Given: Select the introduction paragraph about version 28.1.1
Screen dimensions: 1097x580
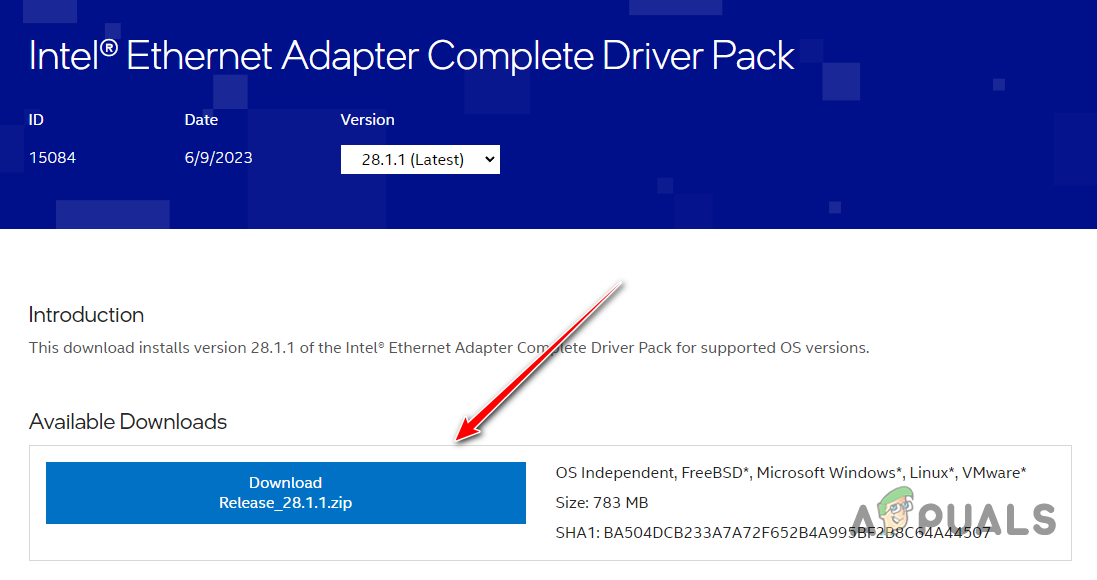Looking at the screenshot, I should click(x=448, y=347).
